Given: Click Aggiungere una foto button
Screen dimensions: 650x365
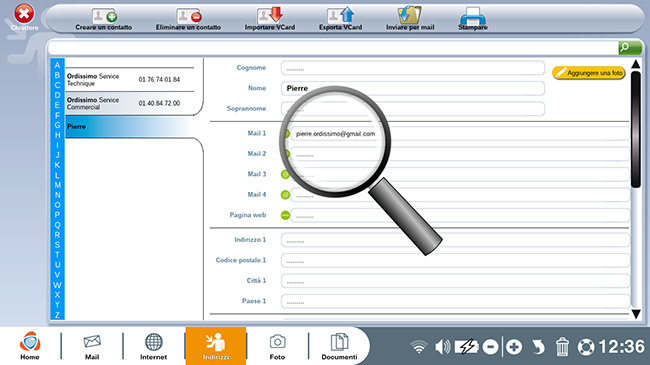Looking at the screenshot, I should pos(588,73).
